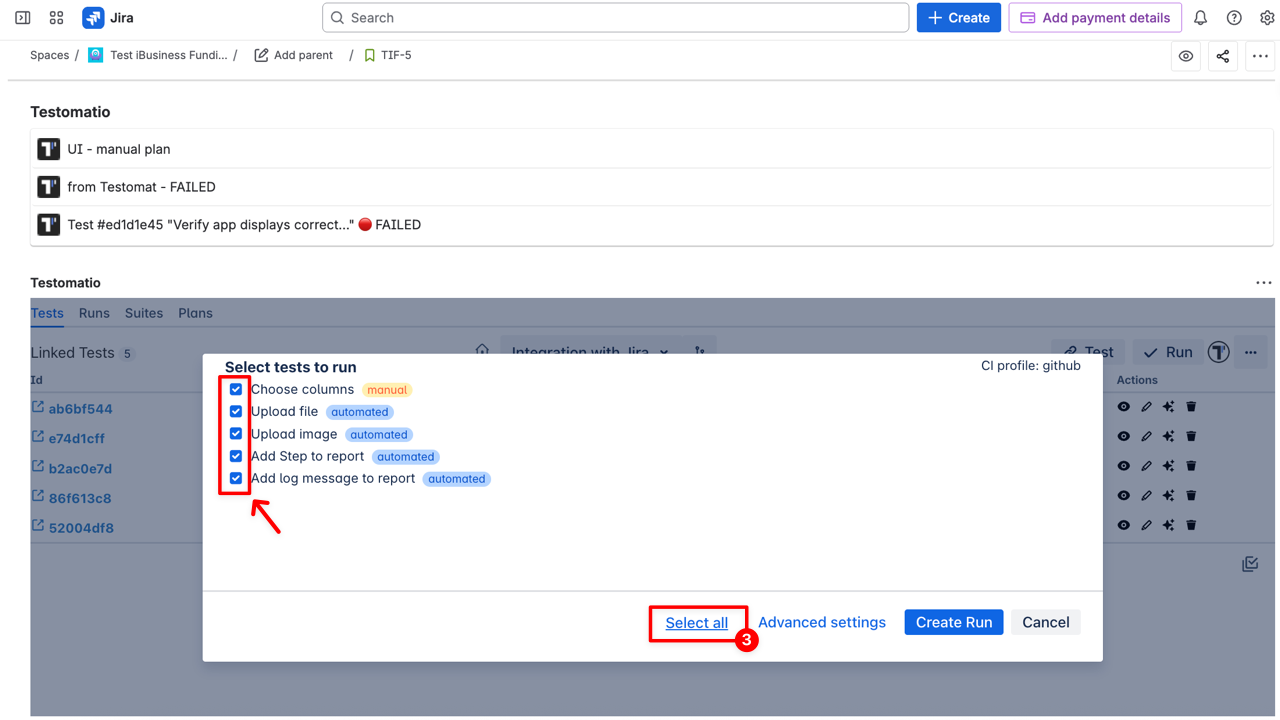The height and width of the screenshot is (720, 1280).
Task: Switch to the Runs tab
Action: [x=94, y=313]
